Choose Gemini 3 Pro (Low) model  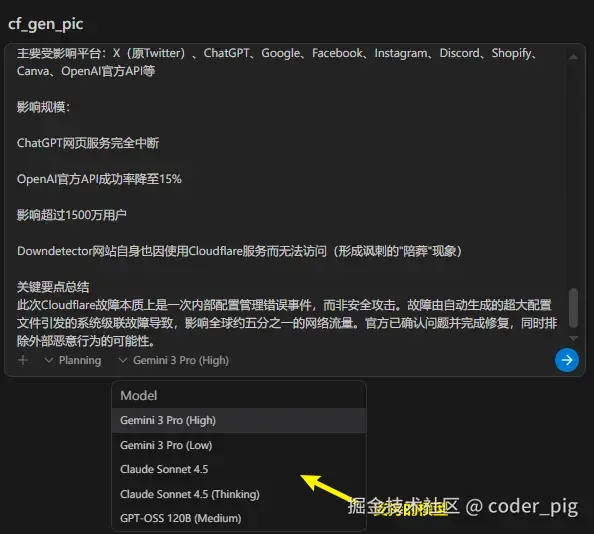point(239,445)
